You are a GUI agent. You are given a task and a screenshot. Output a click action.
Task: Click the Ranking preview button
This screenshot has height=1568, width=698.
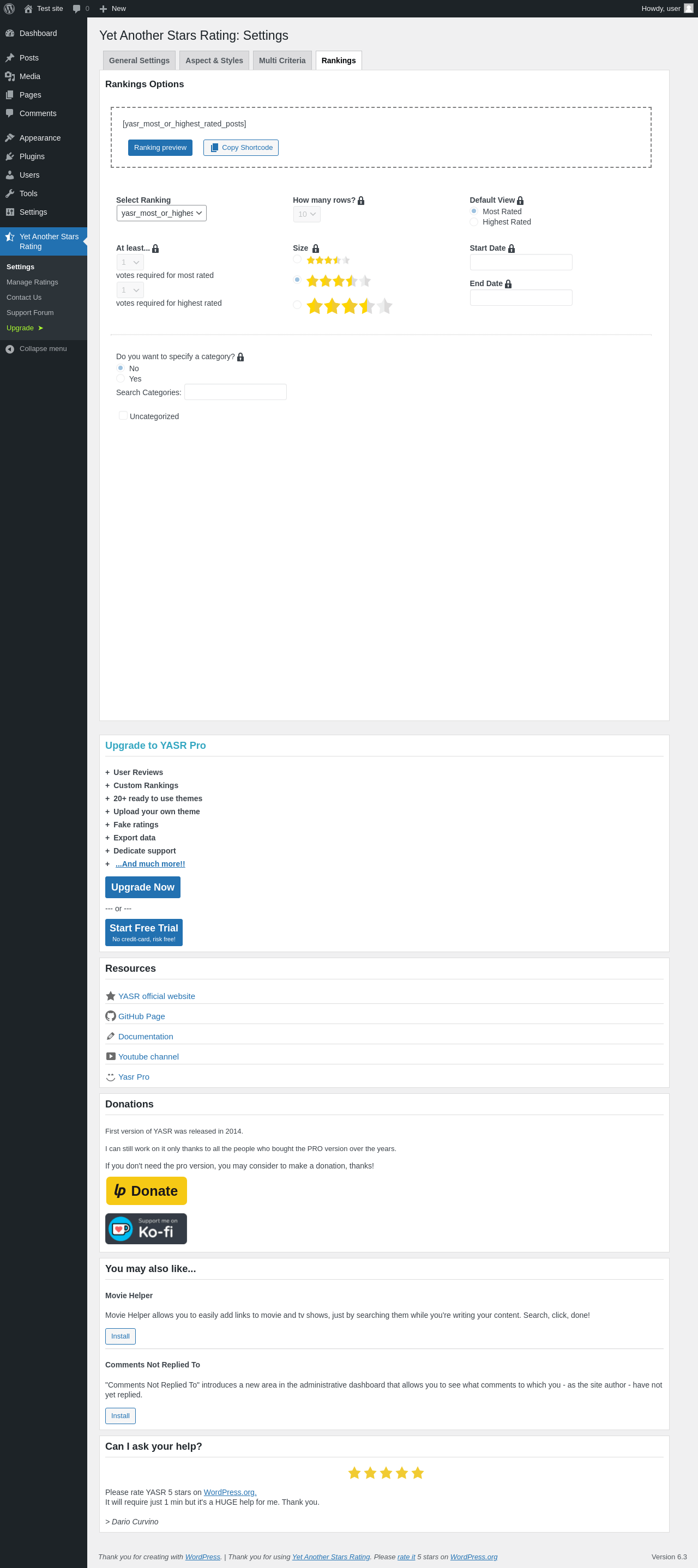point(160,148)
